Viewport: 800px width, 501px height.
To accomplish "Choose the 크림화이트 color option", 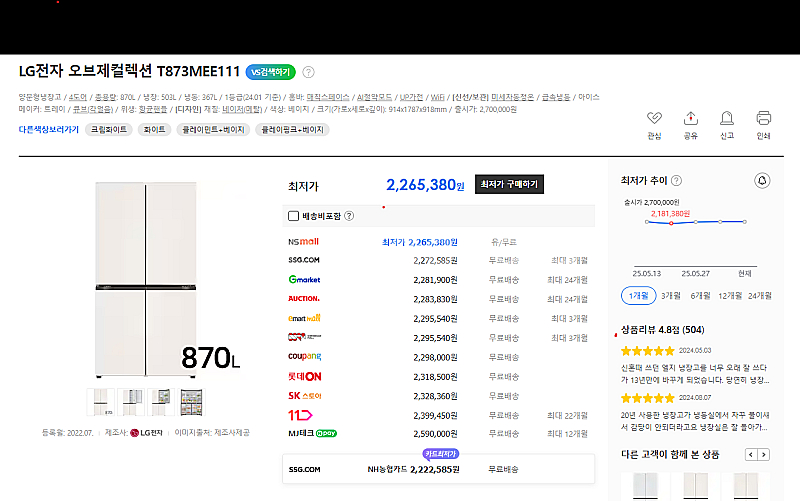I will click(109, 130).
